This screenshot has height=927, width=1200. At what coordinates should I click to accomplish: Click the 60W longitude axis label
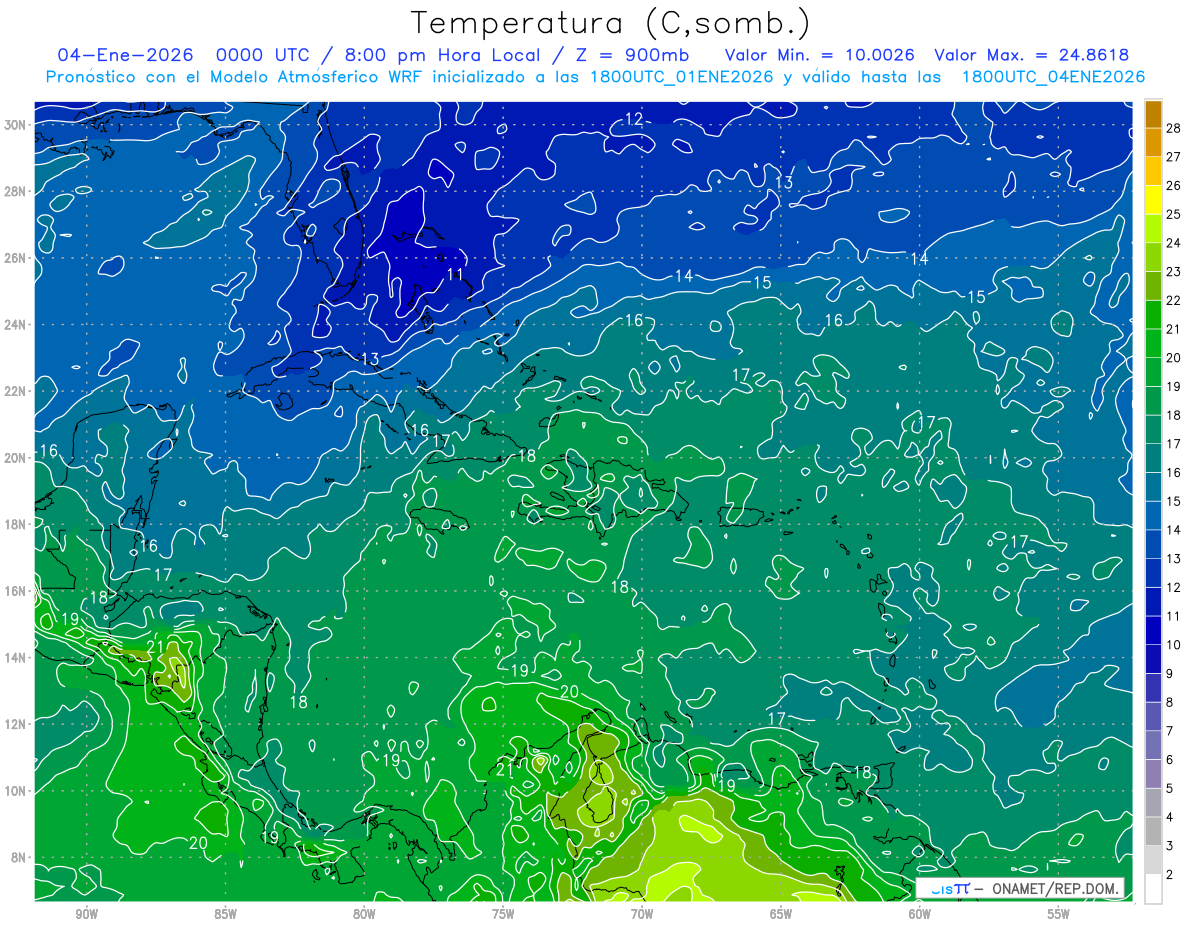(920, 914)
